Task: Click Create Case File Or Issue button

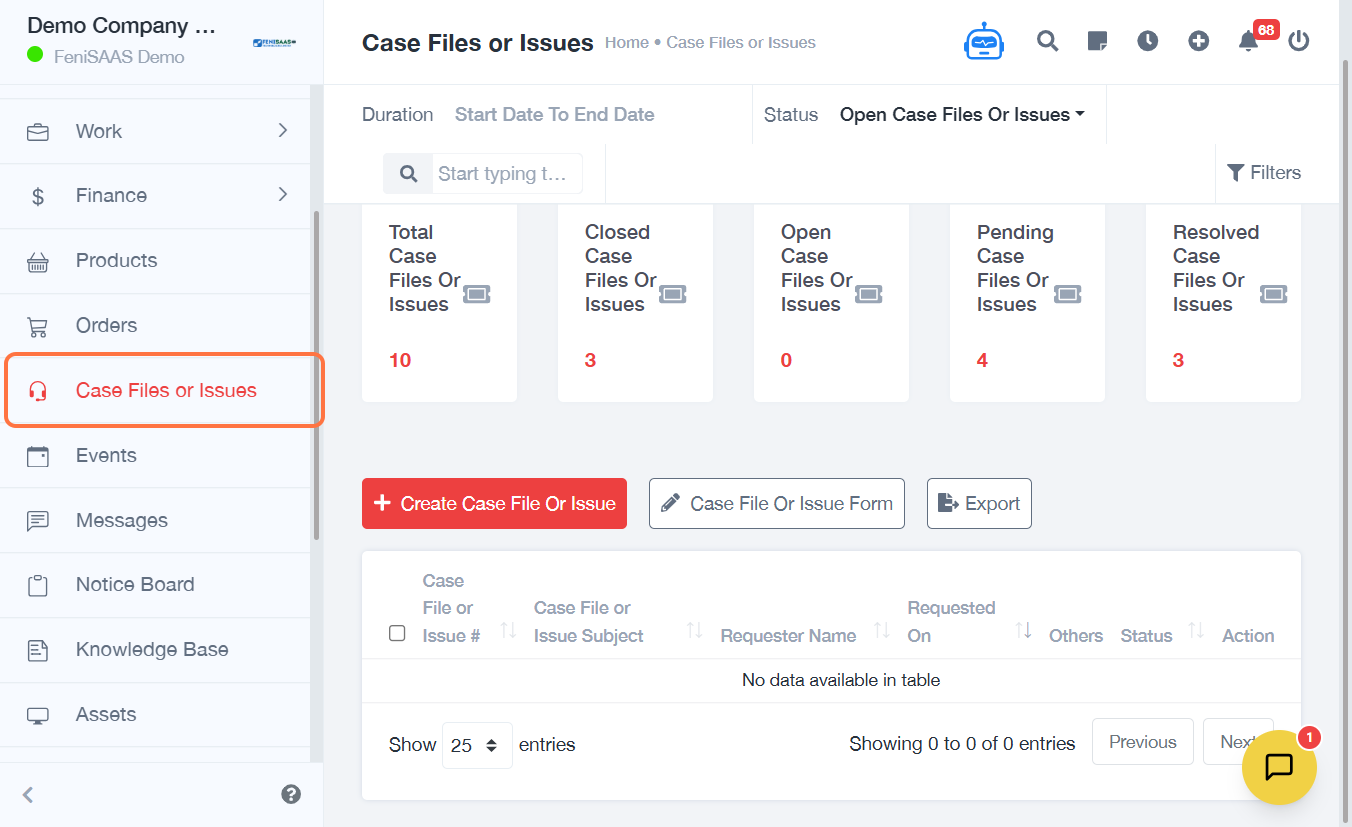Action: pyautogui.click(x=494, y=504)
